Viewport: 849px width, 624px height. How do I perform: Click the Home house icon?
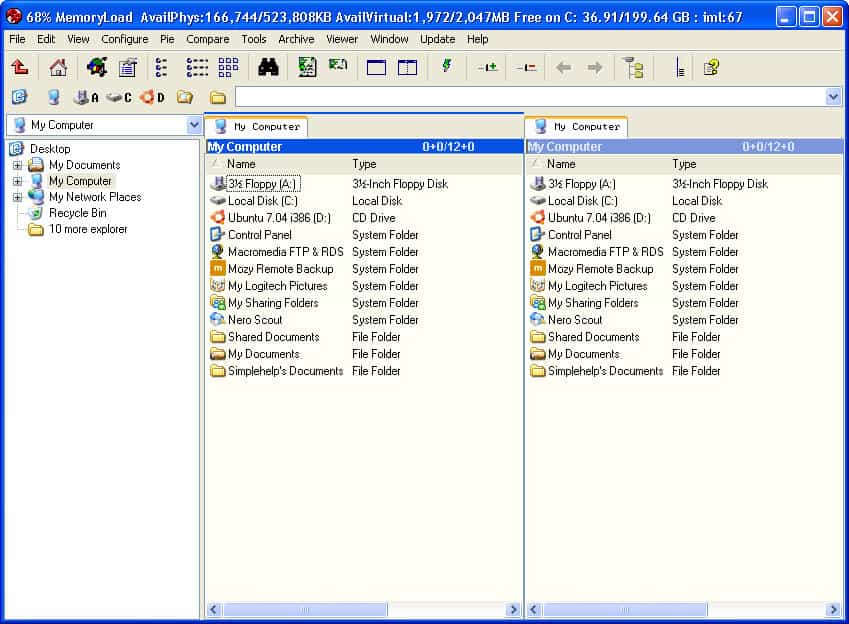coord(59,68)
